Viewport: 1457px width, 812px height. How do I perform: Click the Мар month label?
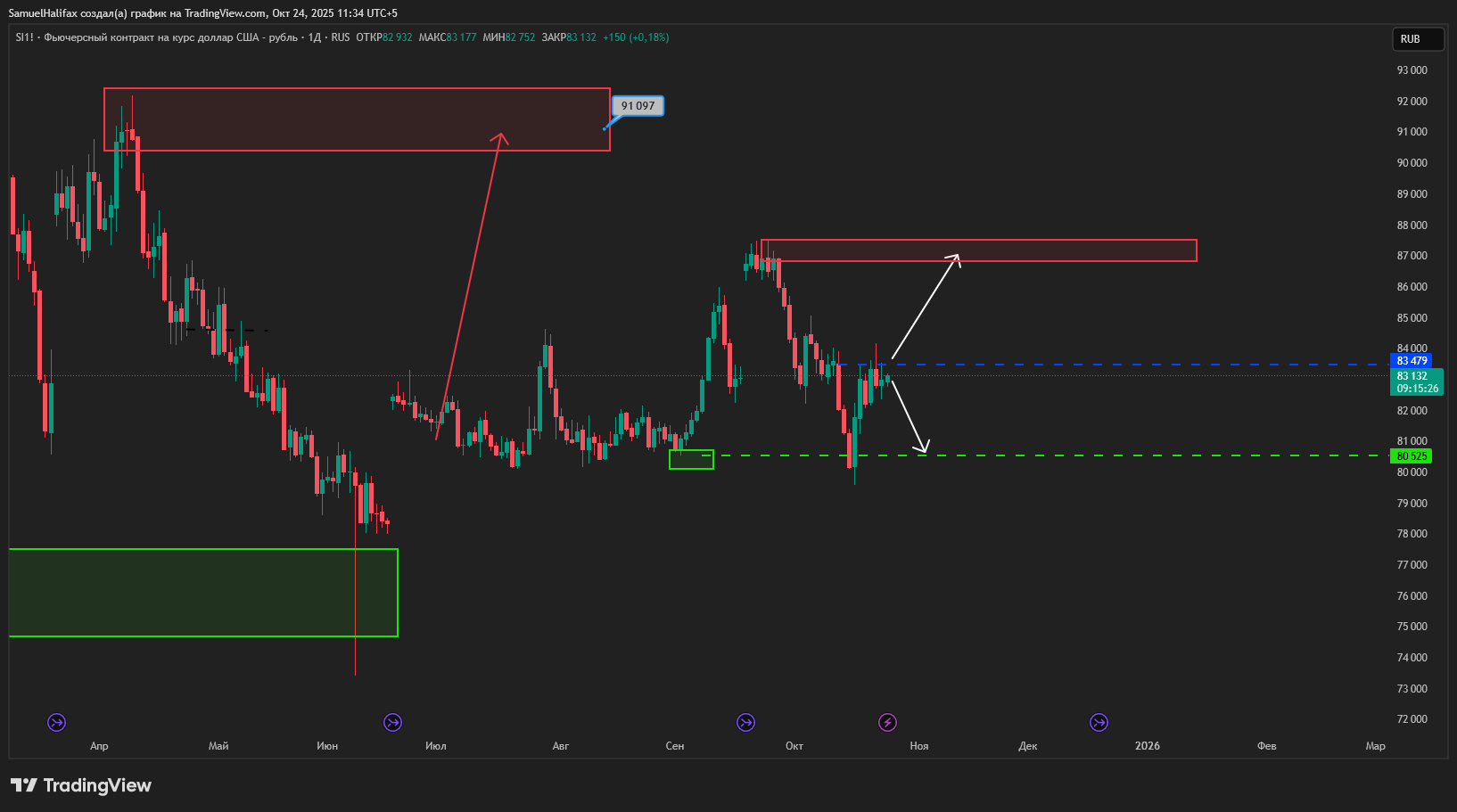(1376, 746)
